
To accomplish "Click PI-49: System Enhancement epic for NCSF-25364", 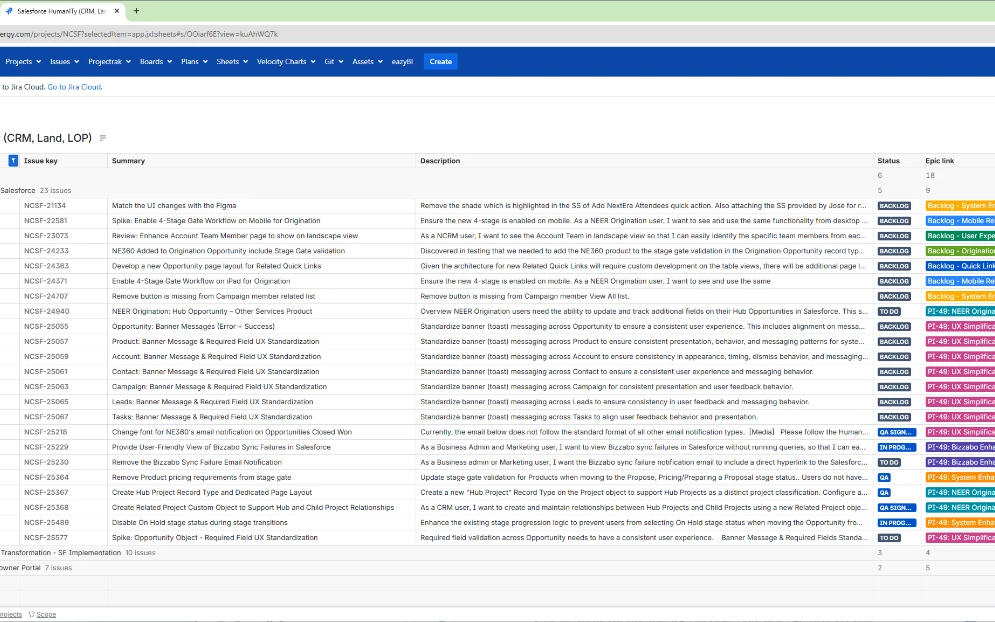I will [x=960, y=477].
